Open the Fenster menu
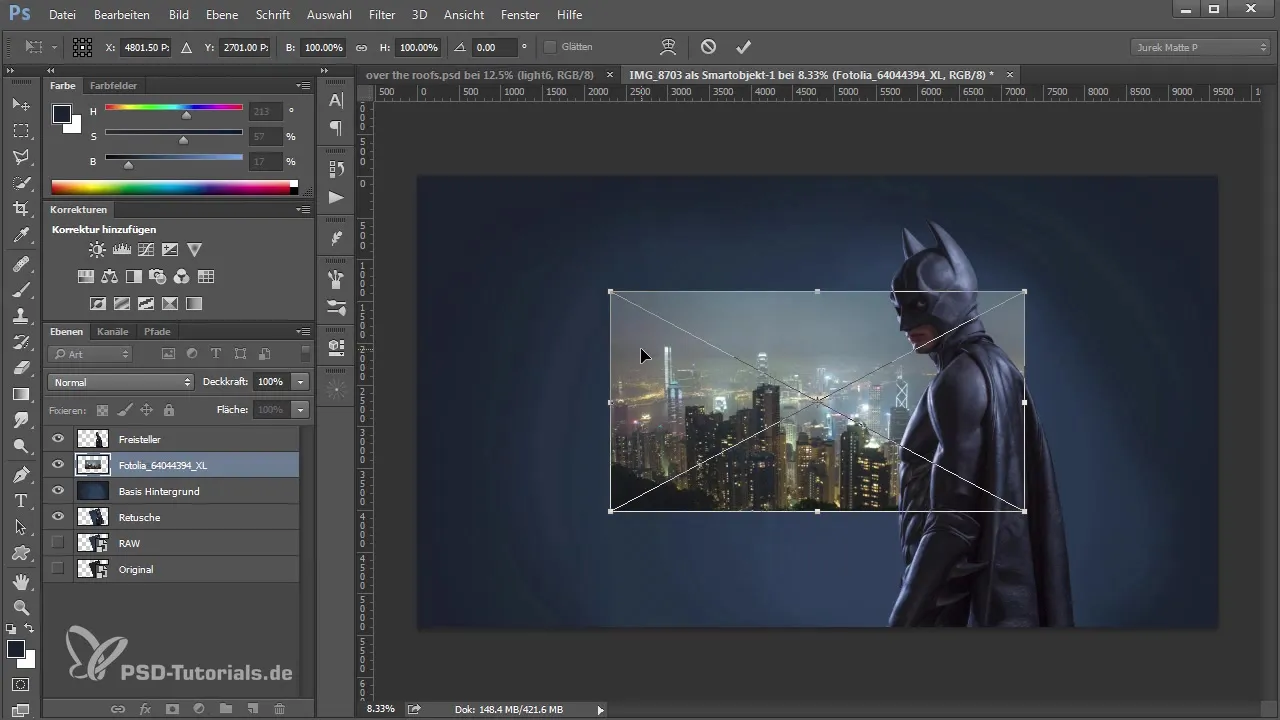Viewport: 1280px width, 720px height. point(520,15)
